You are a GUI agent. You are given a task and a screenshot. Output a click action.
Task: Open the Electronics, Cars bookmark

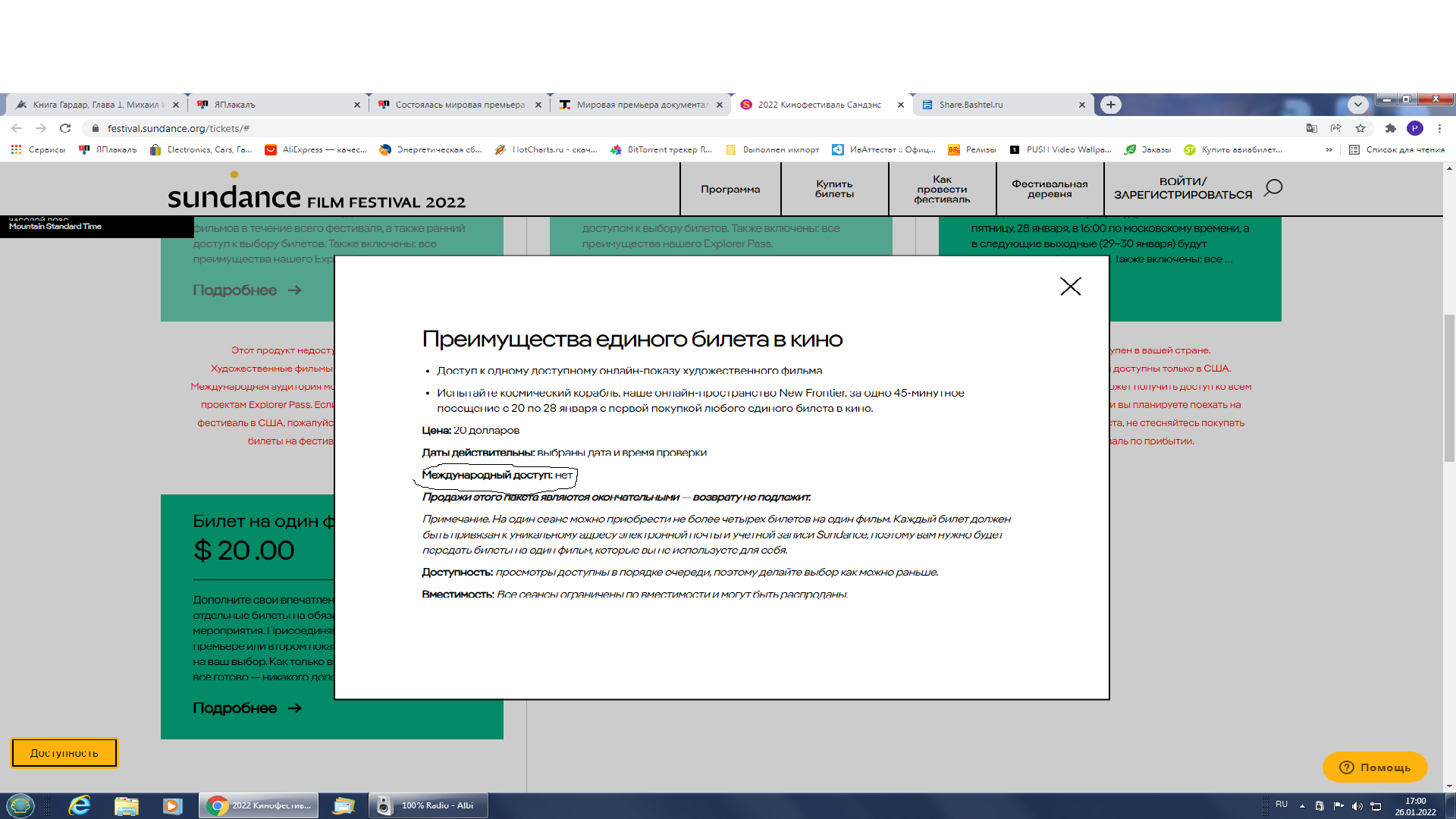[201, 150]
